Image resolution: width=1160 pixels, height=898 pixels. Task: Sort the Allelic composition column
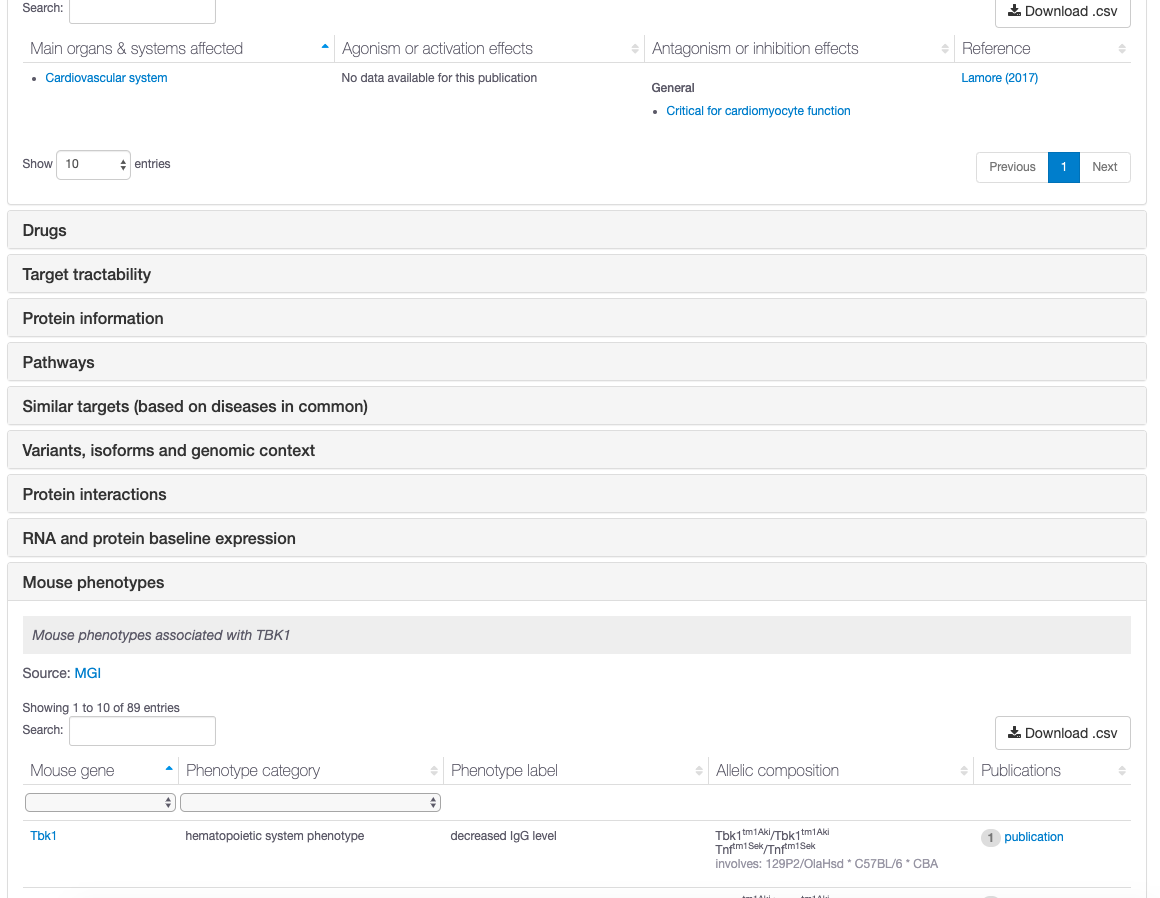pos(965,770)
